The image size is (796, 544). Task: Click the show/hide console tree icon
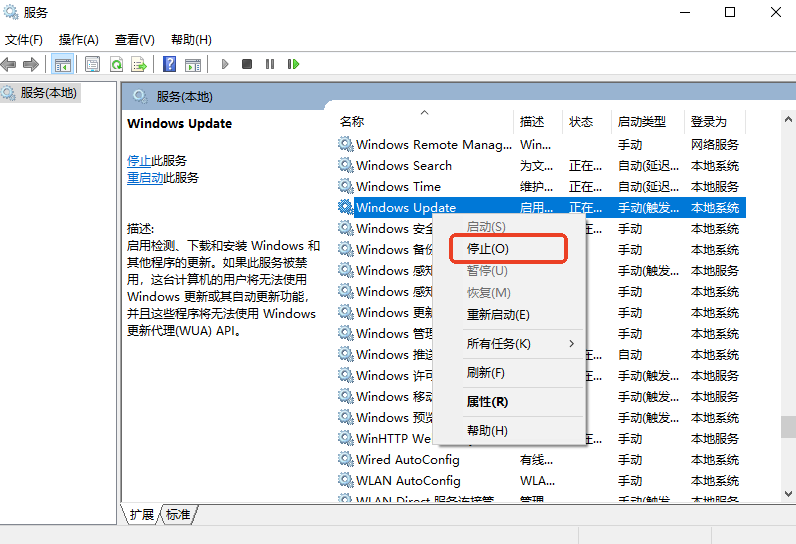[x=62, y=64]
